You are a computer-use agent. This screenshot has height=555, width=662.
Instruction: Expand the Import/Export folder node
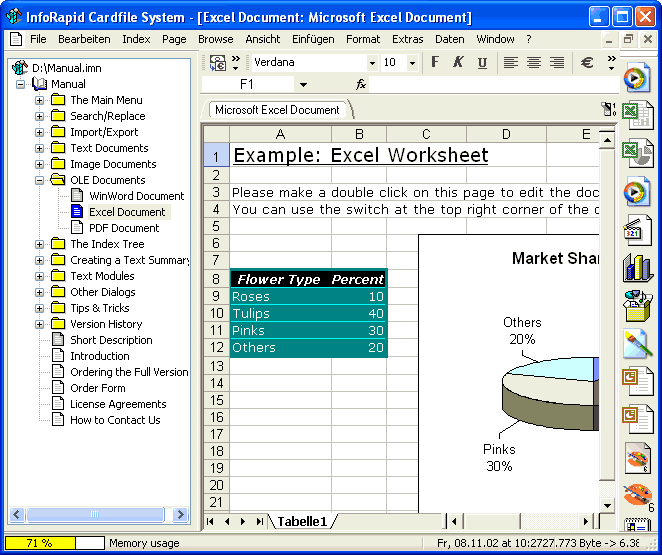pyautogui.click(x=39, y=133)
